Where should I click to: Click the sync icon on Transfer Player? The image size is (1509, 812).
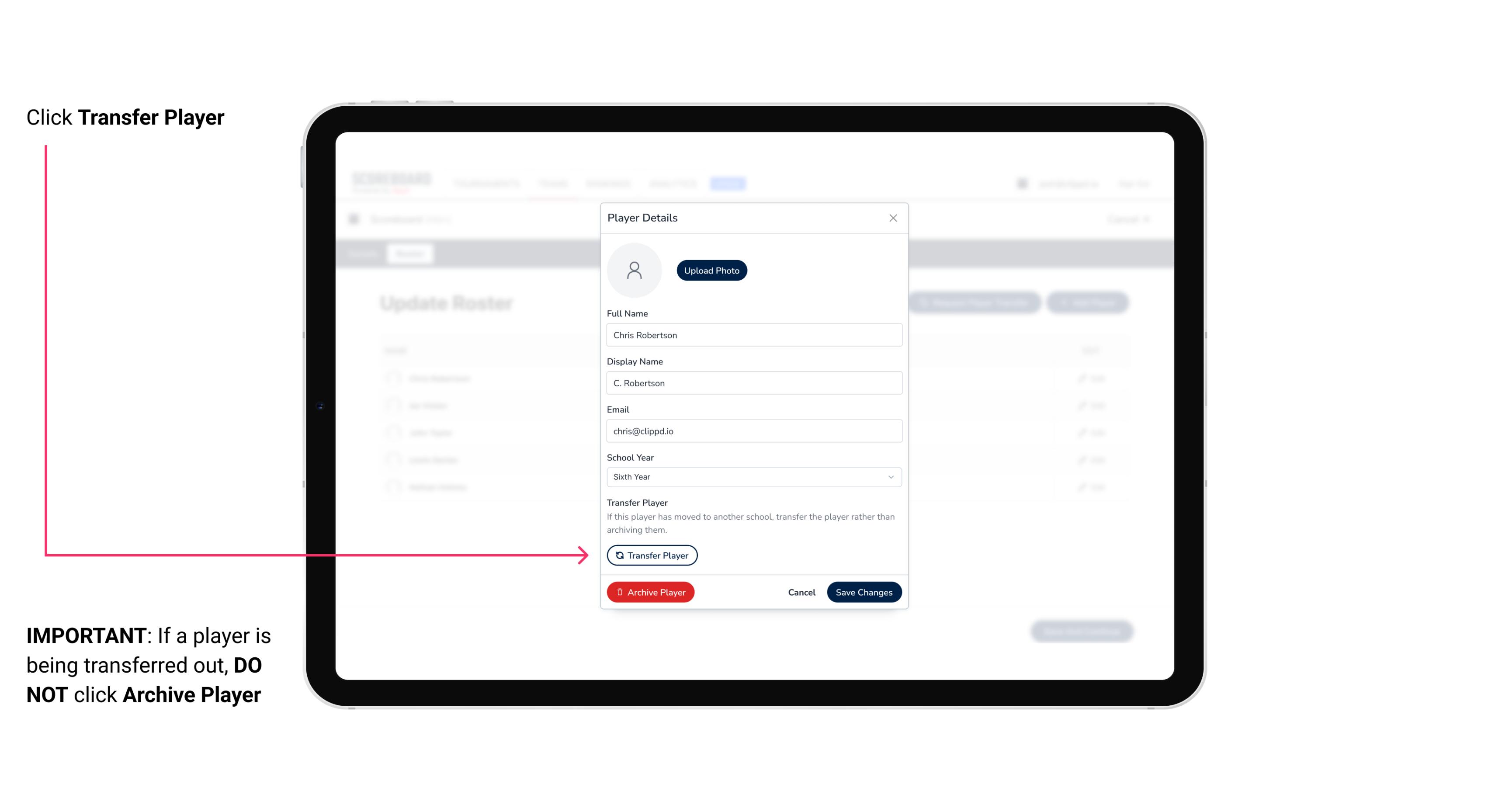(618, 555)
